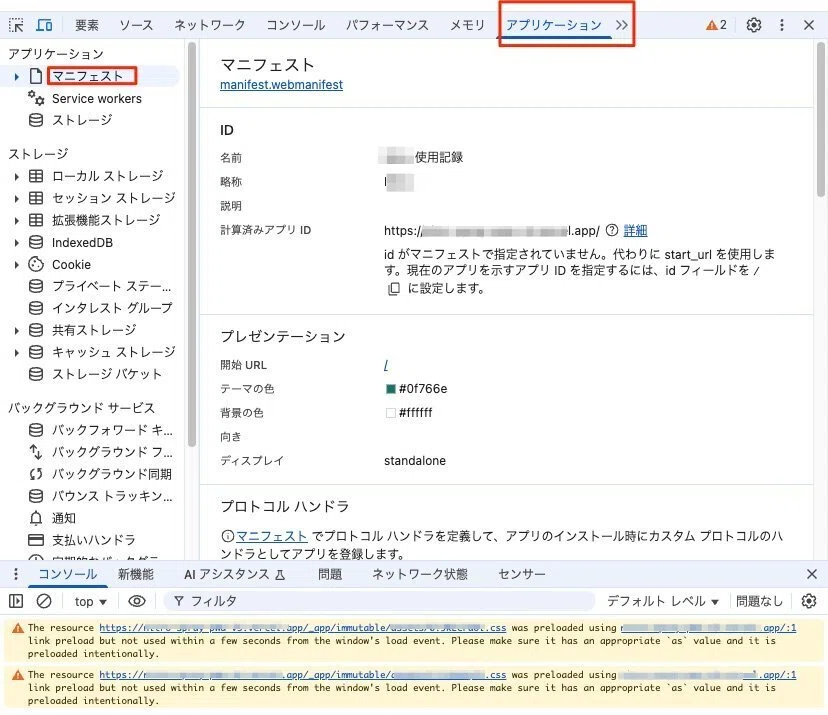Switch to the ネットワーク tab

click(x=210, y=25)
